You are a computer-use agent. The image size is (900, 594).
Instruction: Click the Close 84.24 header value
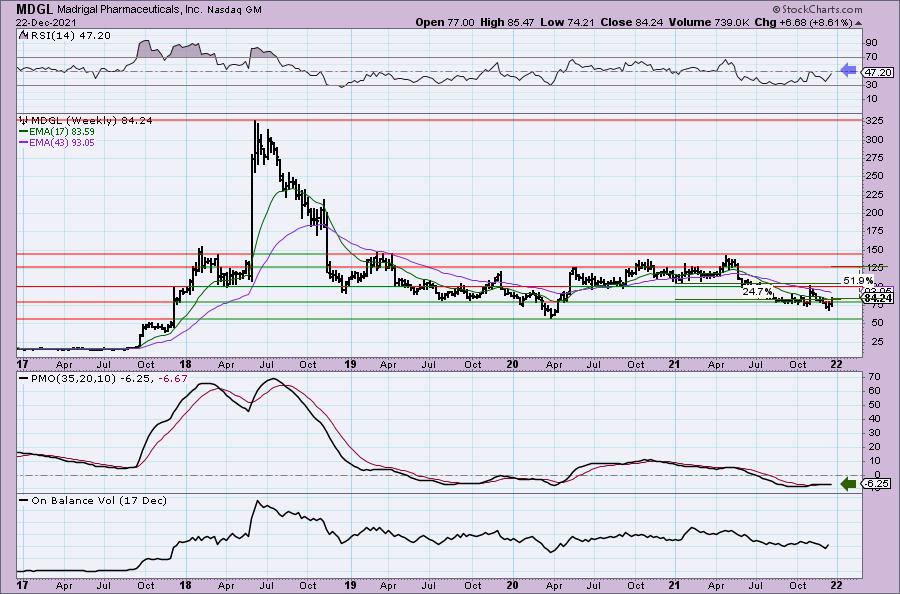point(632,22)
